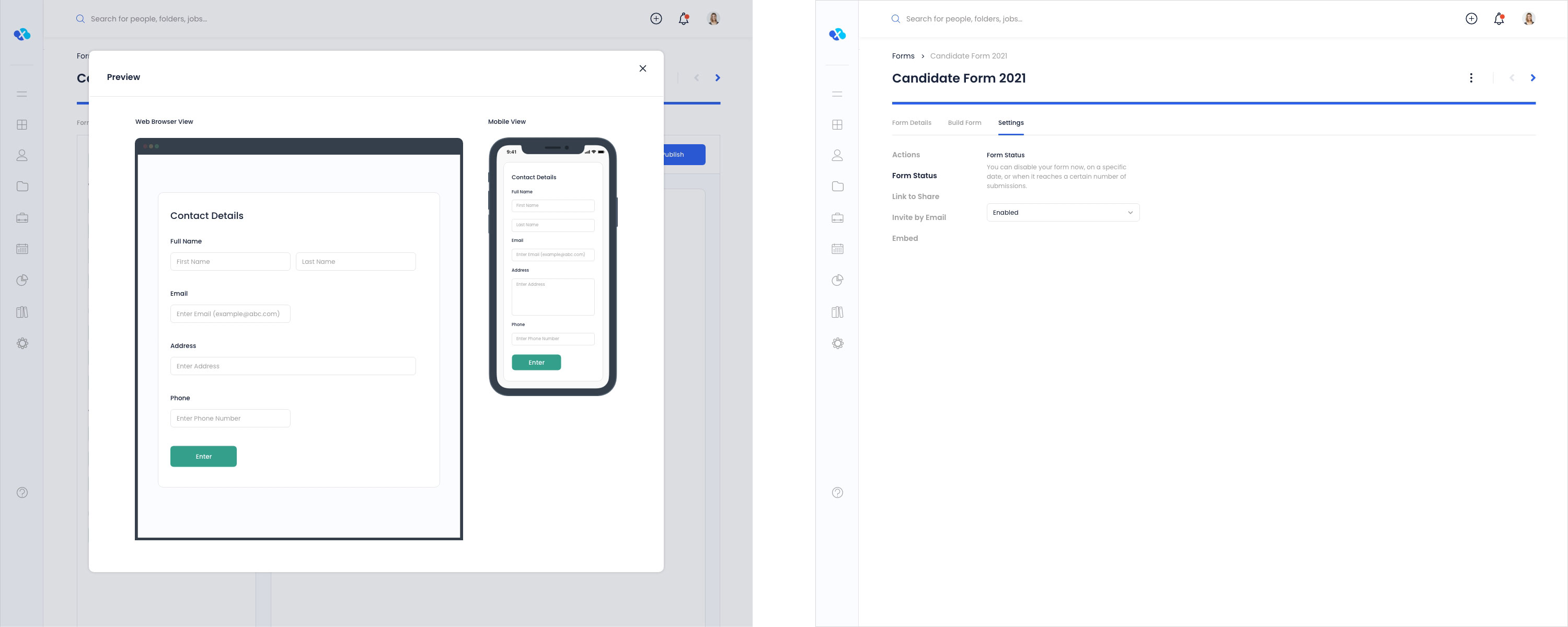Open settings gear icon in right sidebar
1568x627 pixels.
coord(837,343)
